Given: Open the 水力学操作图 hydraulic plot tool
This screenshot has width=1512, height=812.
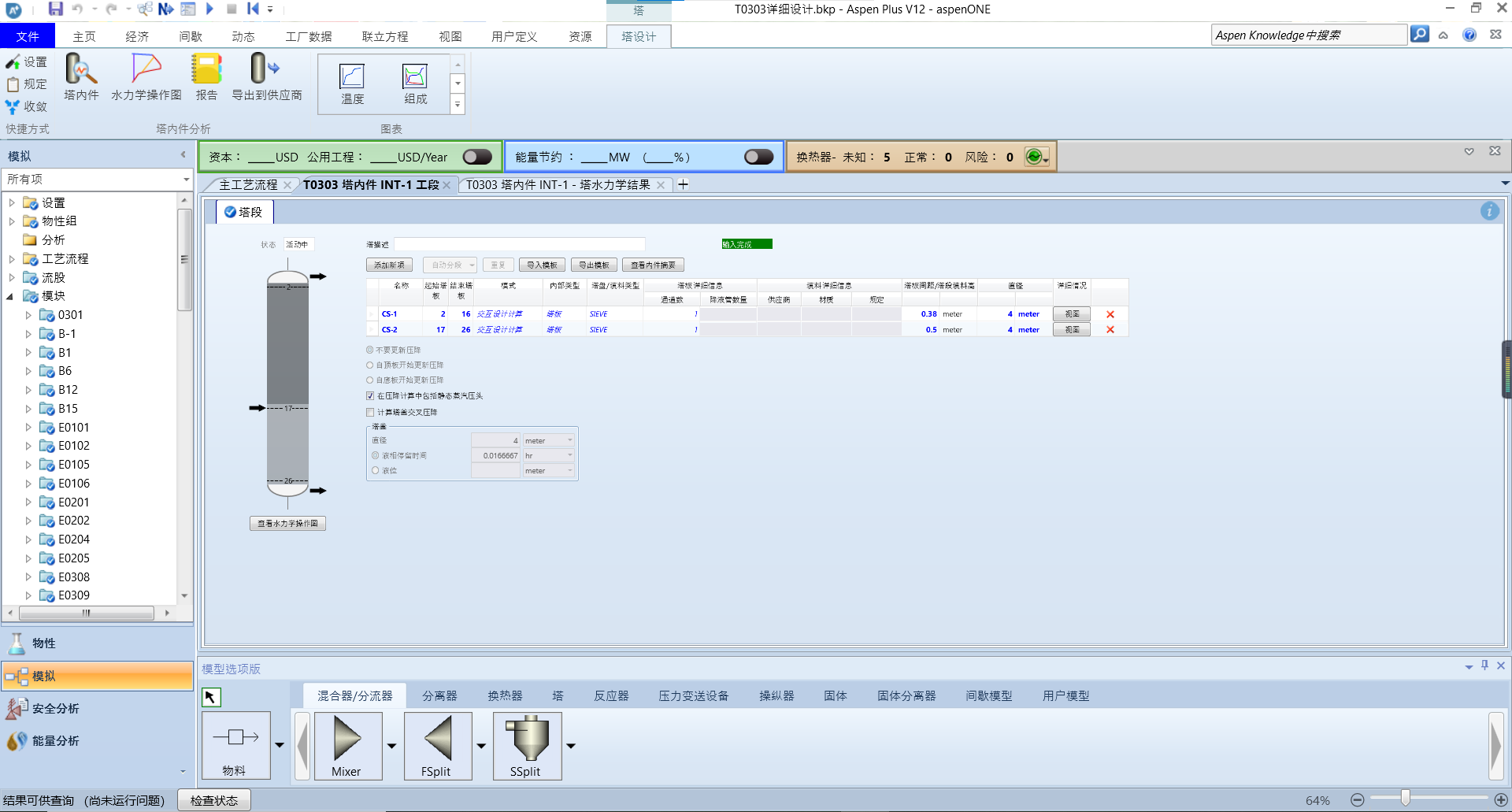Looking at the screenshot, I should click(146, 77).
